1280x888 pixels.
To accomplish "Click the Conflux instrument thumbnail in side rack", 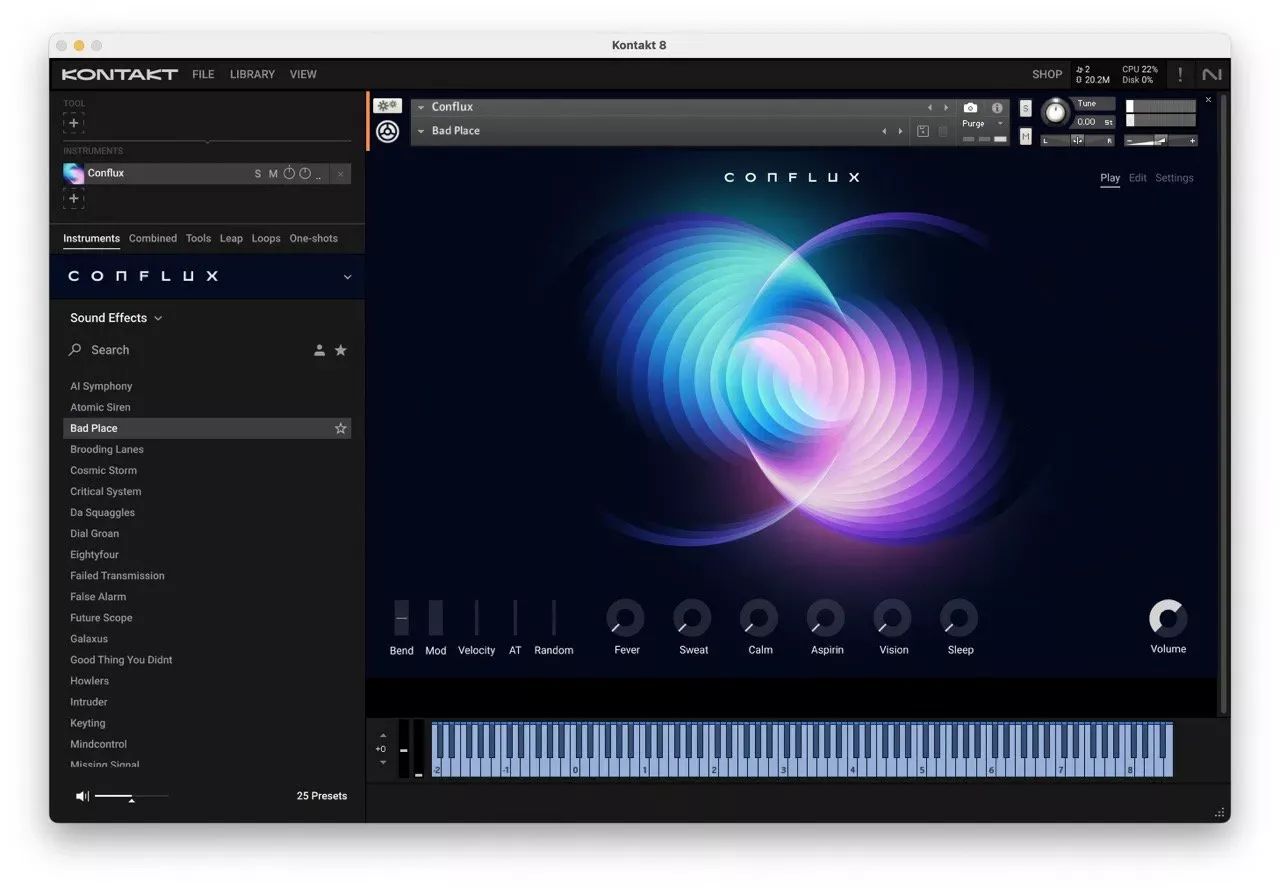I will (74, 173).
